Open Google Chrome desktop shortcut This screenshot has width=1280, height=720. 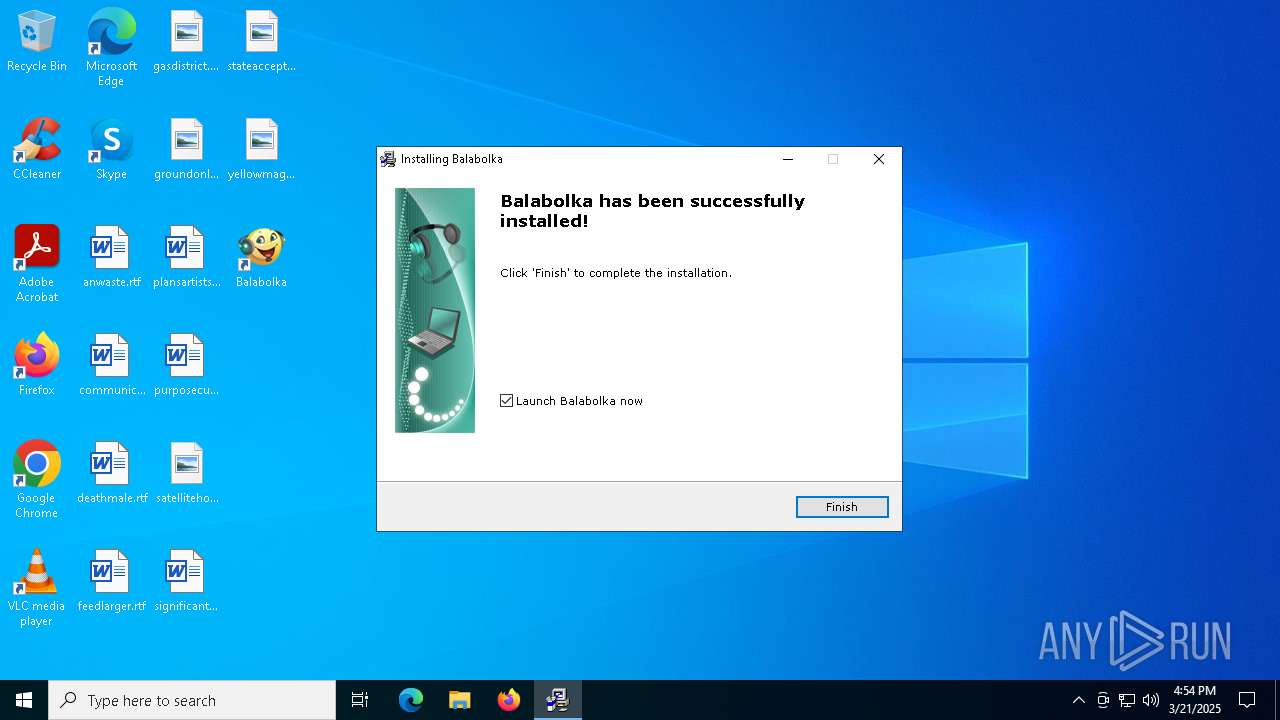[x=37, y=480]
